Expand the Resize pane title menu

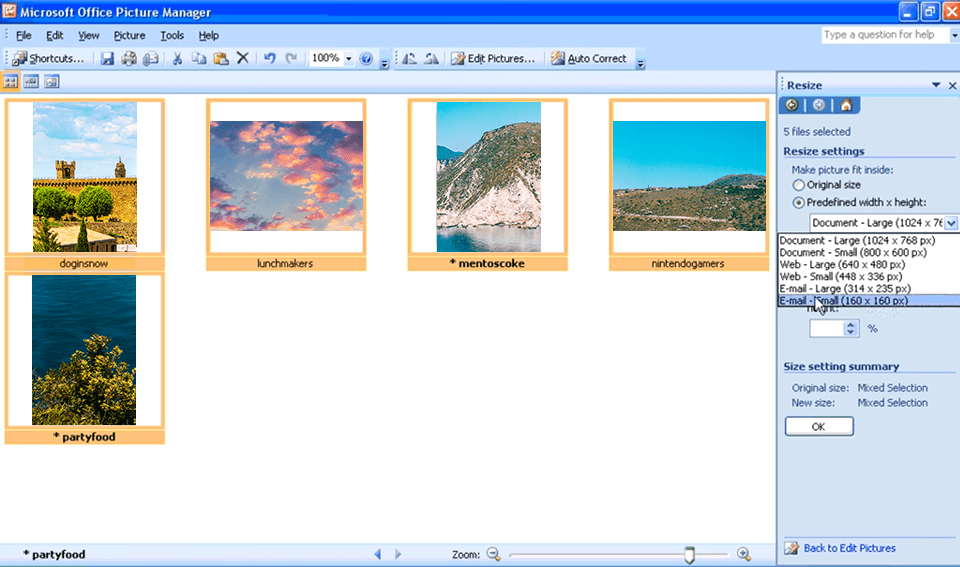936,85
